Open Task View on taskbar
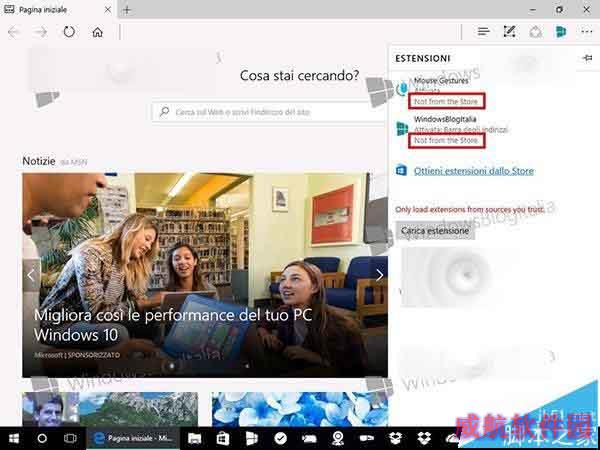The image size is (600, 450). [70, 439]
